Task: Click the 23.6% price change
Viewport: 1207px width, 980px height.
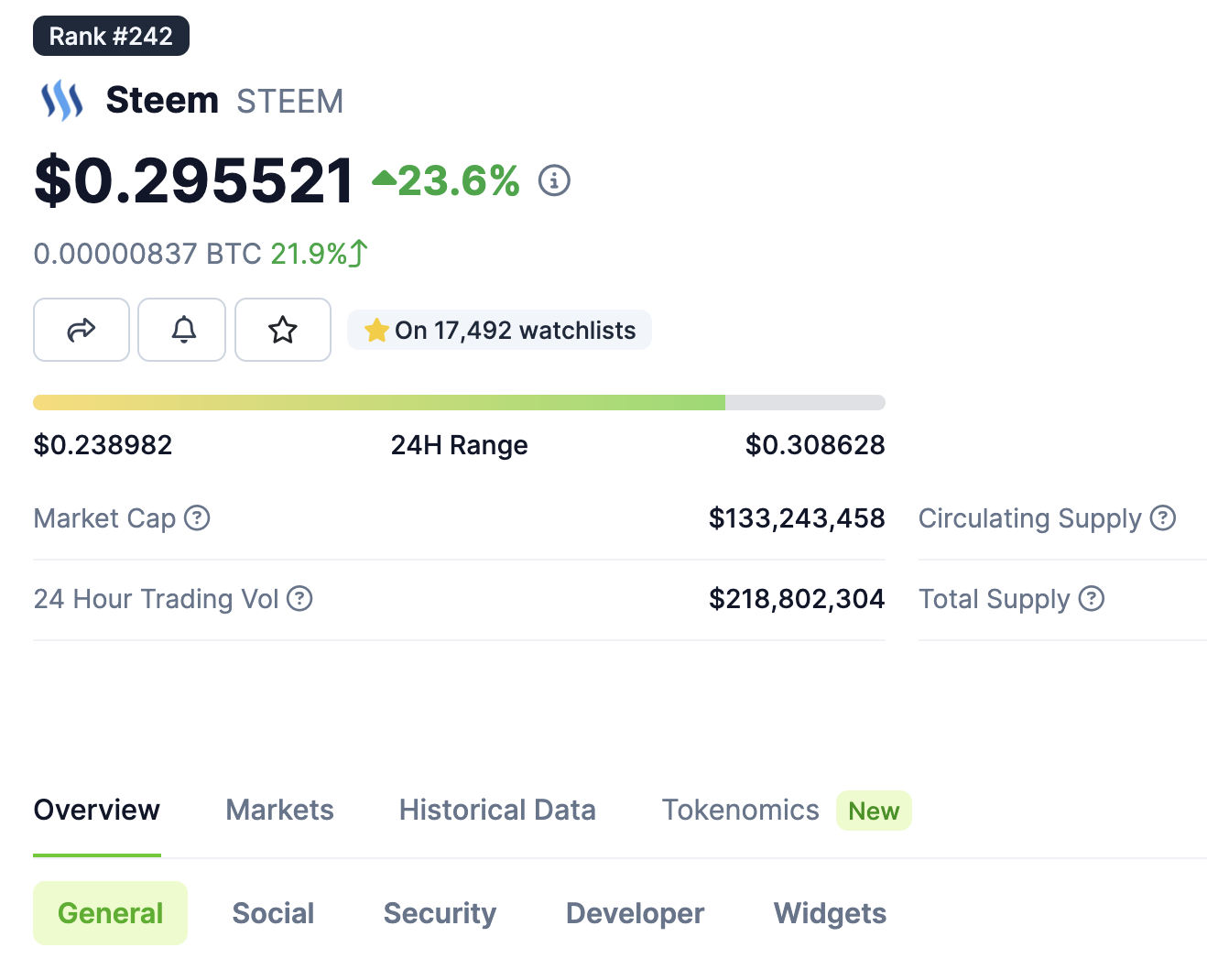Action: click(446, 180)
